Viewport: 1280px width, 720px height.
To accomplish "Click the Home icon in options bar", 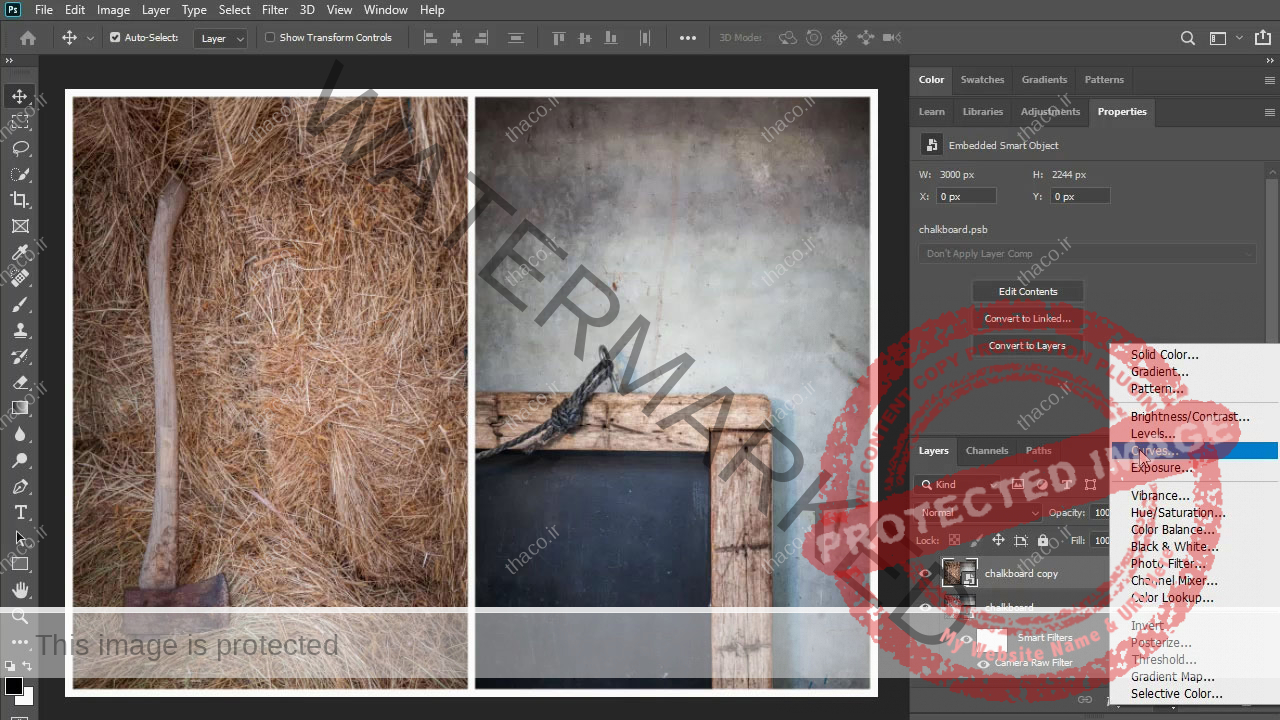I will (28, 38).
